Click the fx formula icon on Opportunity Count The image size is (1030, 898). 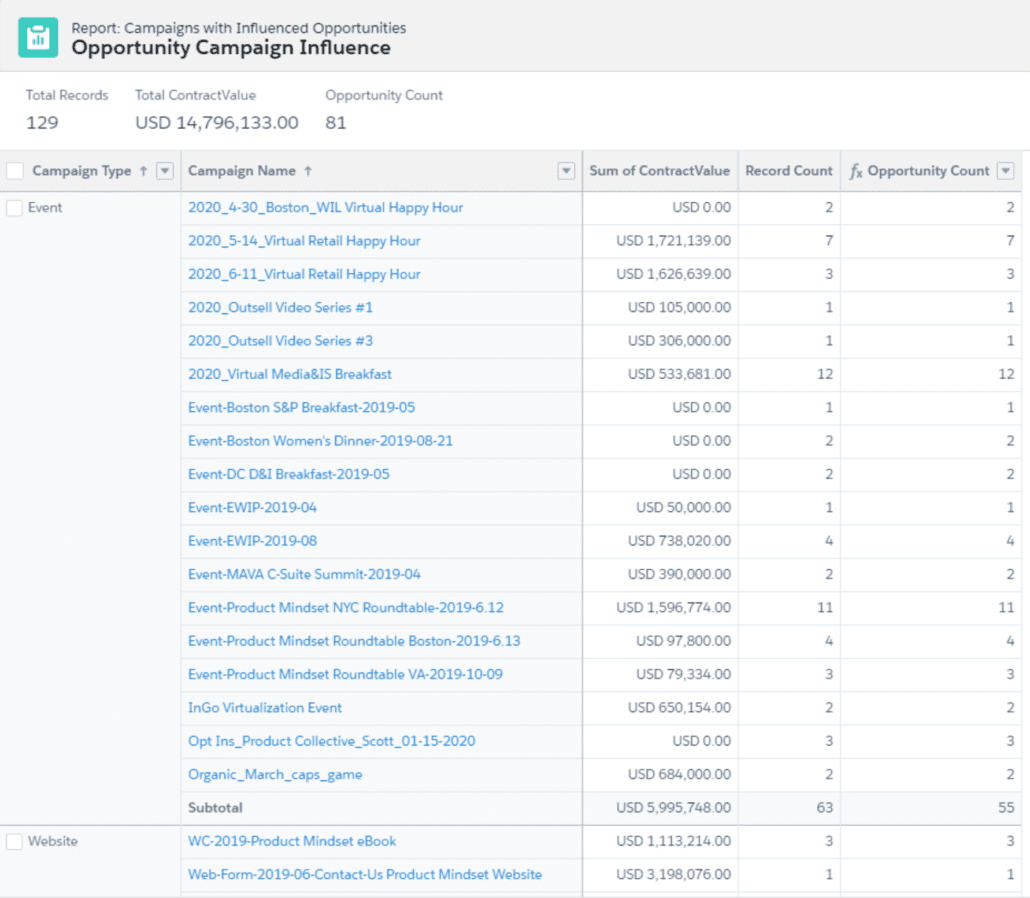855,171
